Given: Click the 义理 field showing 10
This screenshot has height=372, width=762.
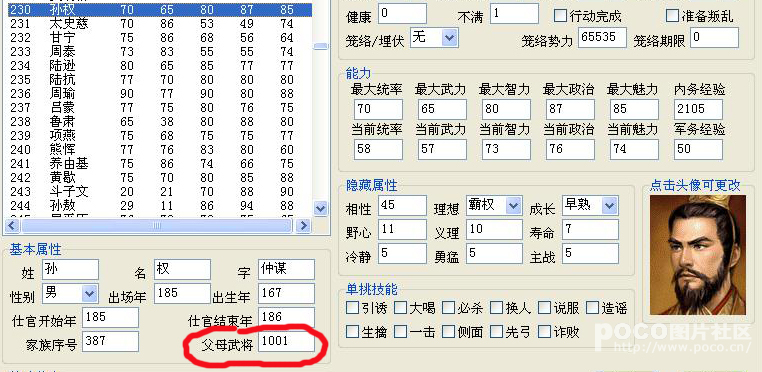Looking at the screenshot, I should (x=494, y=230).
